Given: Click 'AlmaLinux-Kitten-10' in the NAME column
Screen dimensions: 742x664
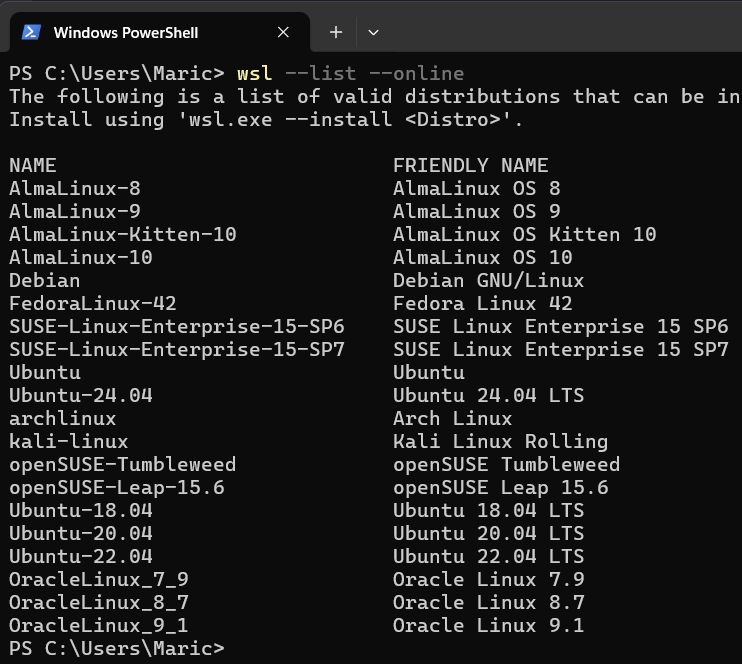Looking at the screenshot, I should click(x=122, y=234).
